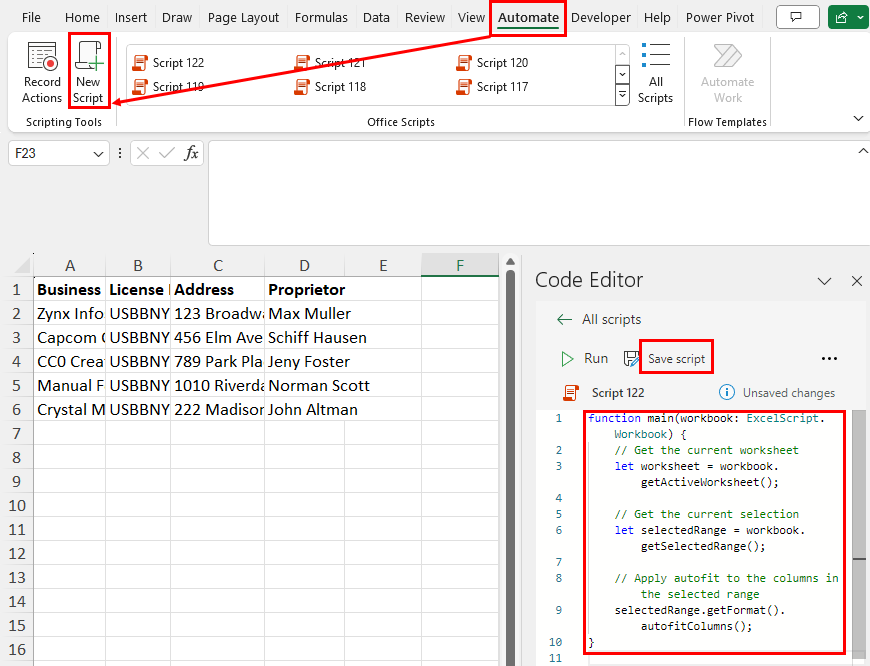Open the Data tab
The image size is (870, 666).
pos(376,18)
